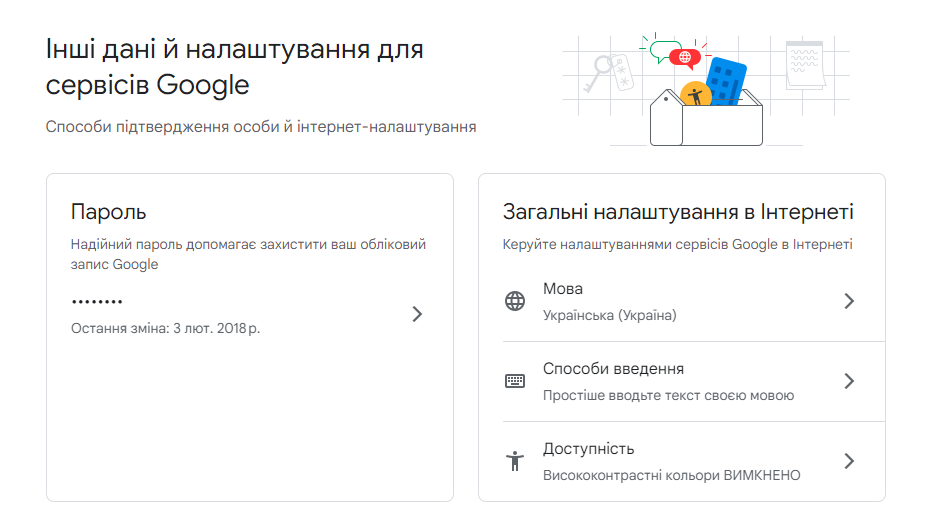
Task: Open Способи введення using the right chevron
Action: 849,381
